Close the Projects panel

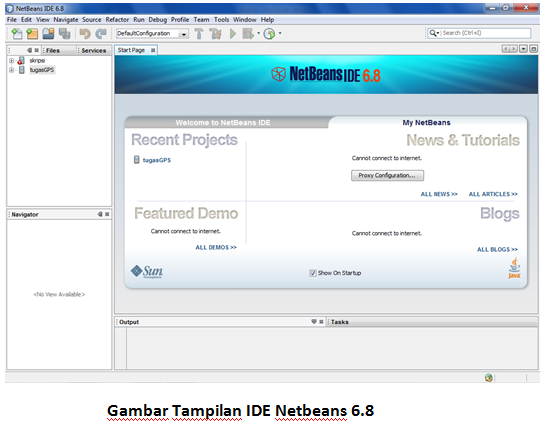pos(36,50)
